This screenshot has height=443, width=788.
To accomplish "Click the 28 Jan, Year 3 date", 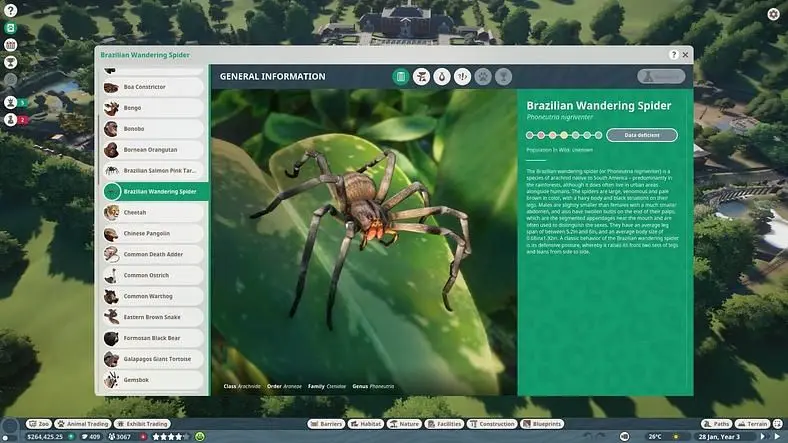I will pyautogui.click(x=719, y=437).
